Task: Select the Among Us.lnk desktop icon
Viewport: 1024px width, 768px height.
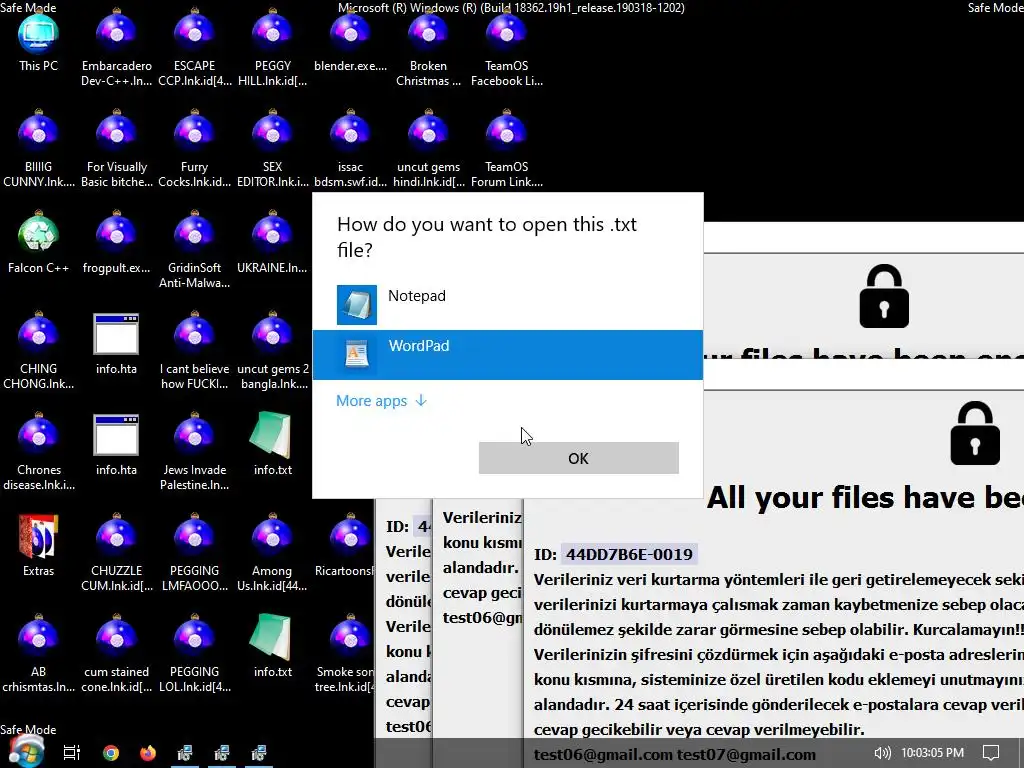Action: pos(272,552)
